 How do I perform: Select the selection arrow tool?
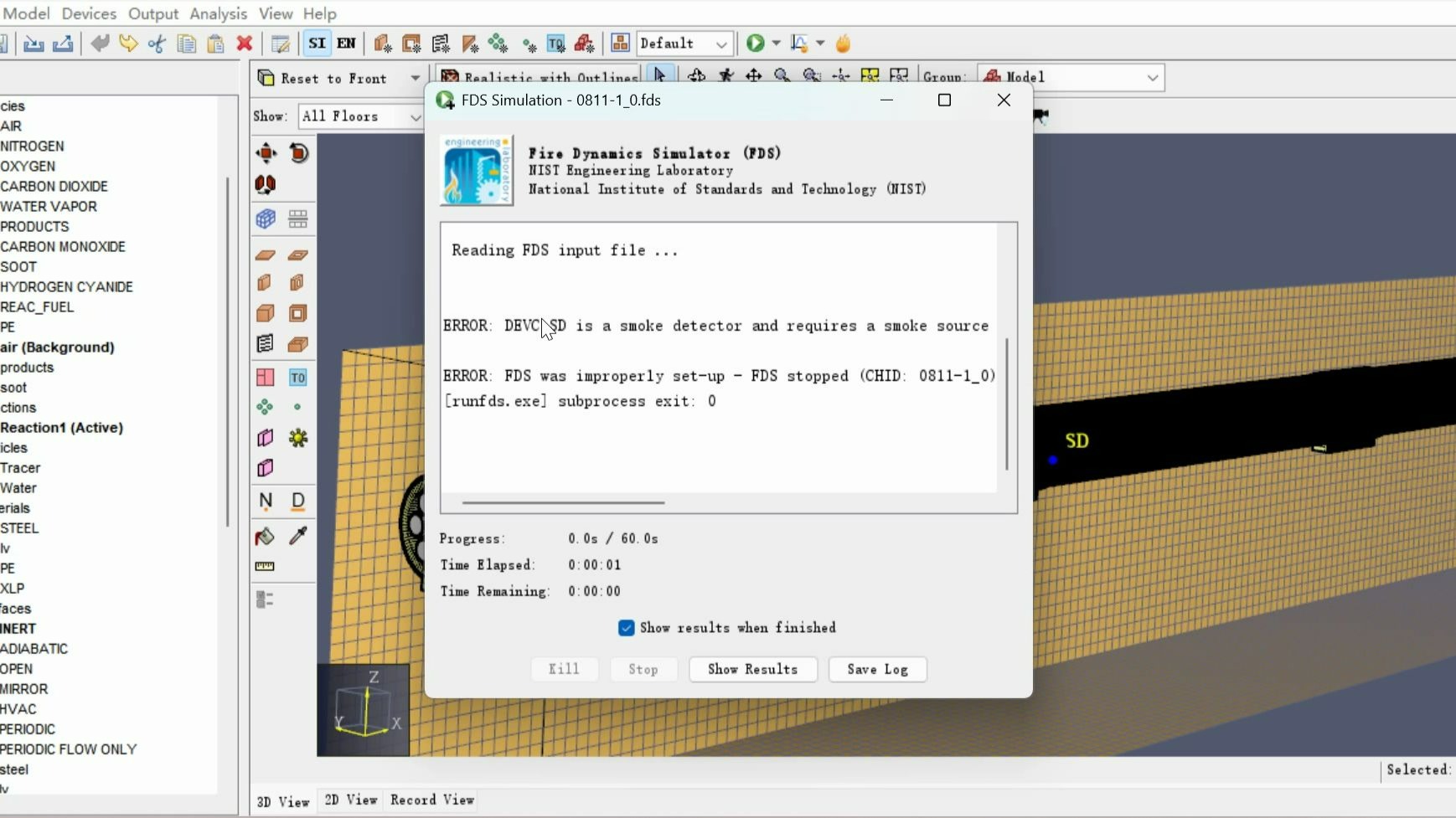point(659,76)
